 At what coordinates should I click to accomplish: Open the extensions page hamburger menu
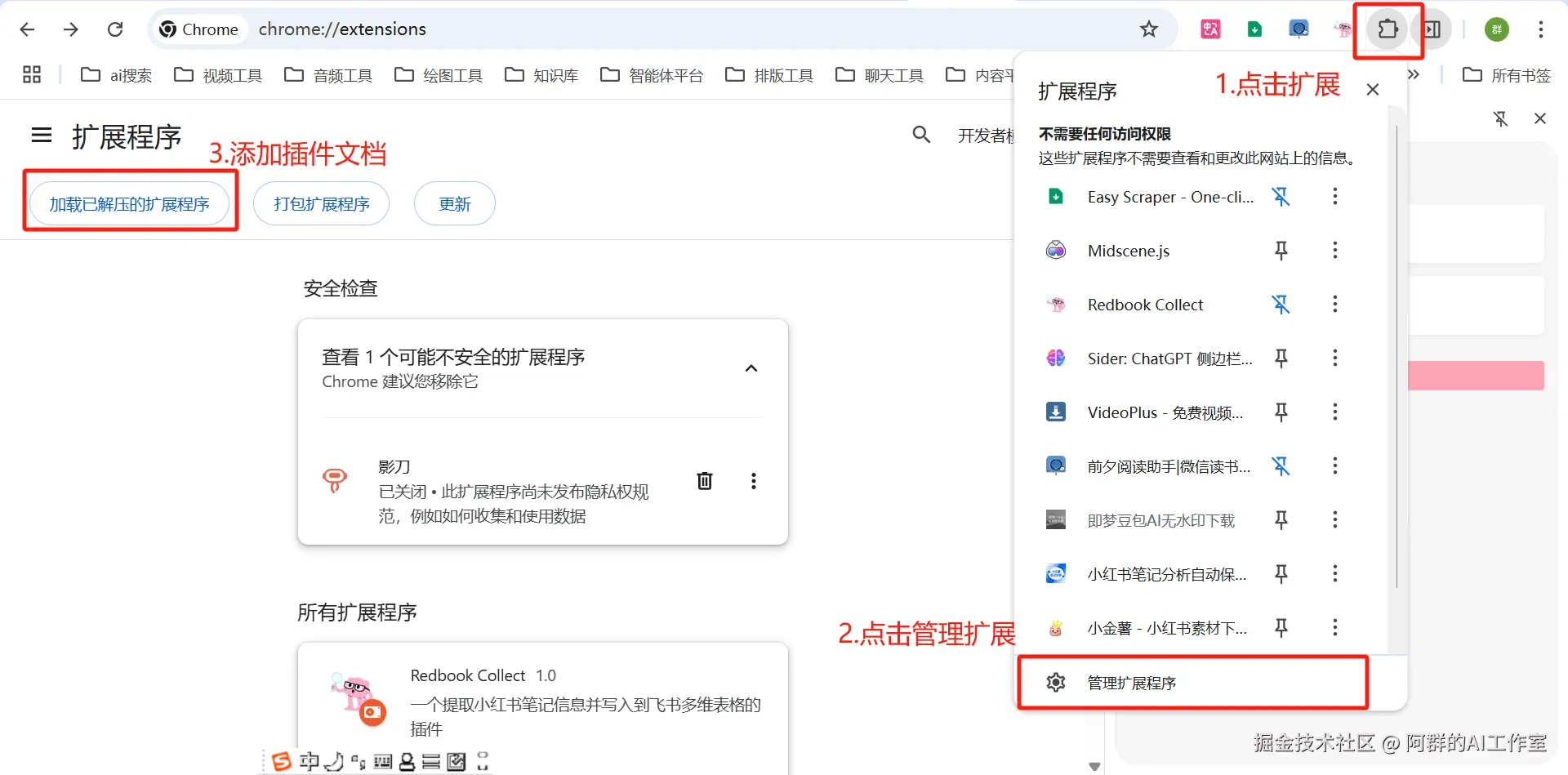click(x=42, y=135)
